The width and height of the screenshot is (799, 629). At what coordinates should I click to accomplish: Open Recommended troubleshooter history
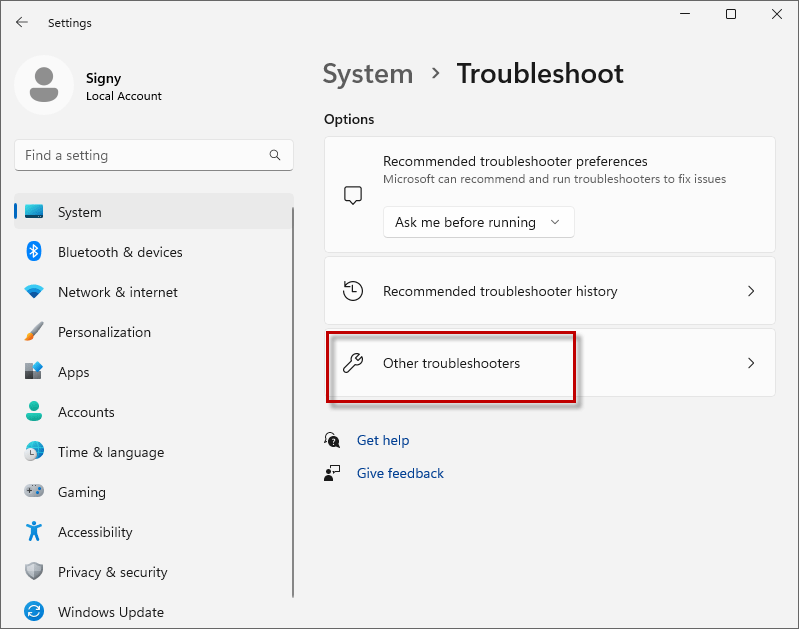coord(550,291)
